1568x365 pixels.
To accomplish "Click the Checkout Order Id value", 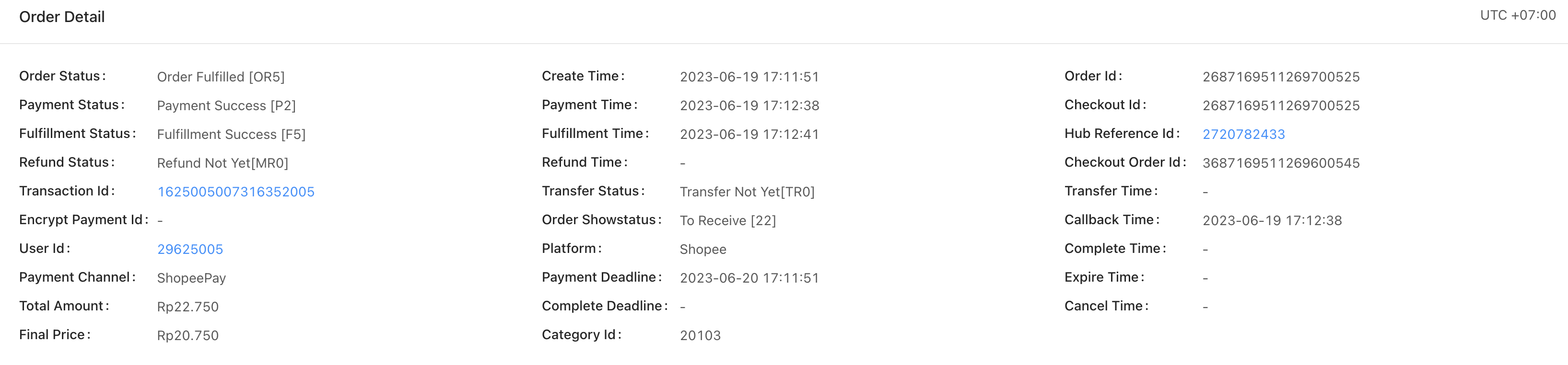I will pos(1281,163).
